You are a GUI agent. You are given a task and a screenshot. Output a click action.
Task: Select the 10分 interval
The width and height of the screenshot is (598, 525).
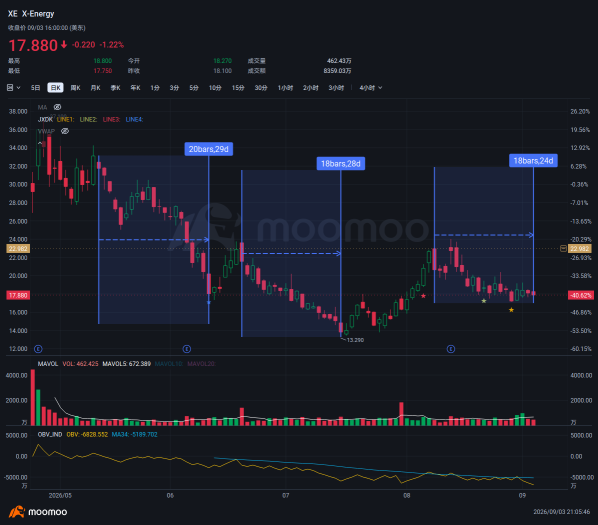pos(215,88)
